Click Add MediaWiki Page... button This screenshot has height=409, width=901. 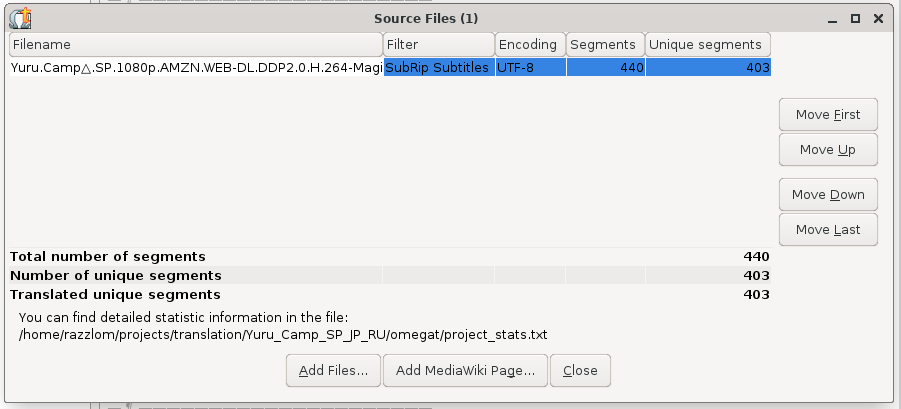point(465,371)
